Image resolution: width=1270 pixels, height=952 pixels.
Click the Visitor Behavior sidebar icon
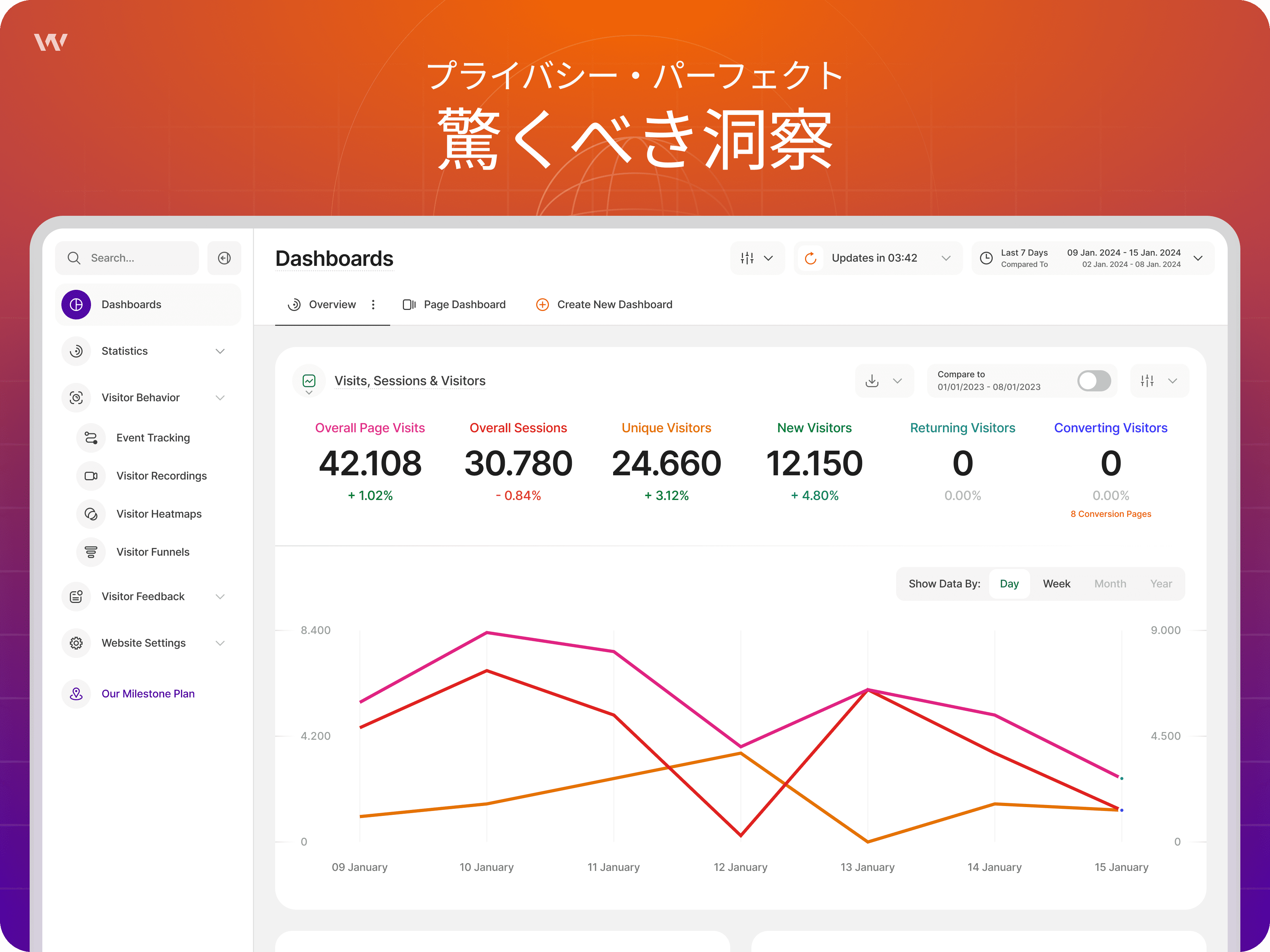(x=76, y=398)
